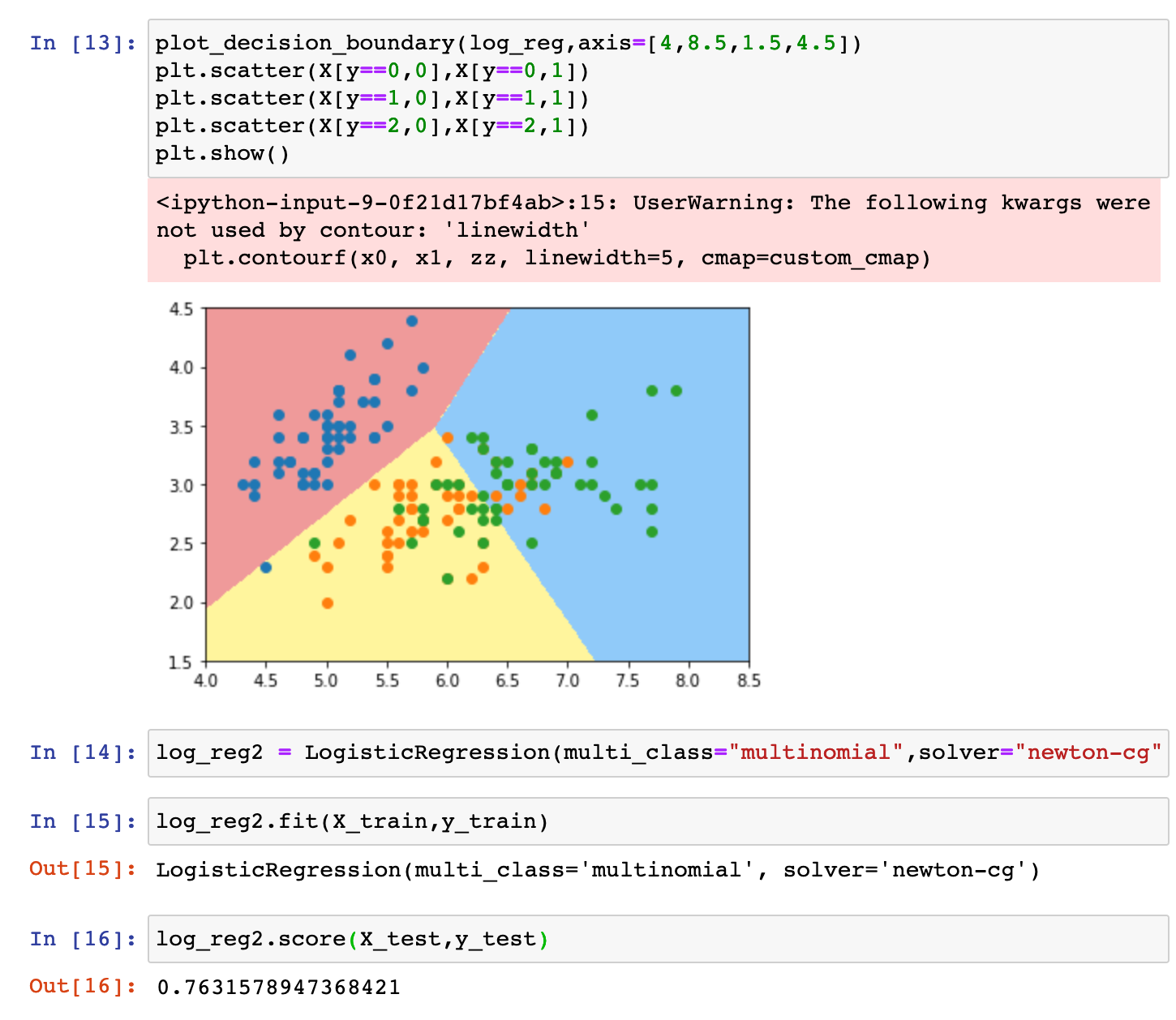Click the Out[15] LogisticRegression output text
The width and height of the screenshot is (1176, 1020).
point(598,870)
